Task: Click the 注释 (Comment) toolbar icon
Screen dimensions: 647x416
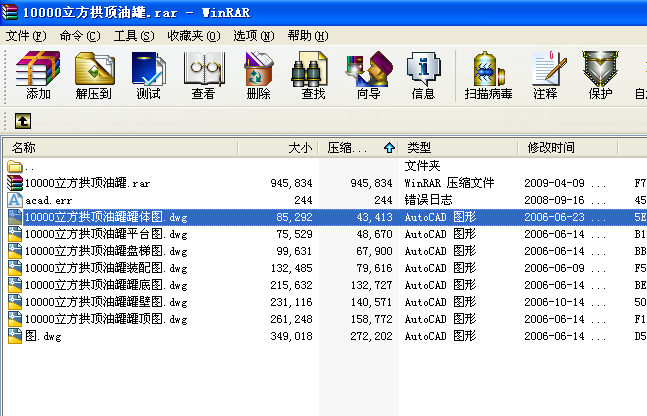Action: click(x=549, y=68)
